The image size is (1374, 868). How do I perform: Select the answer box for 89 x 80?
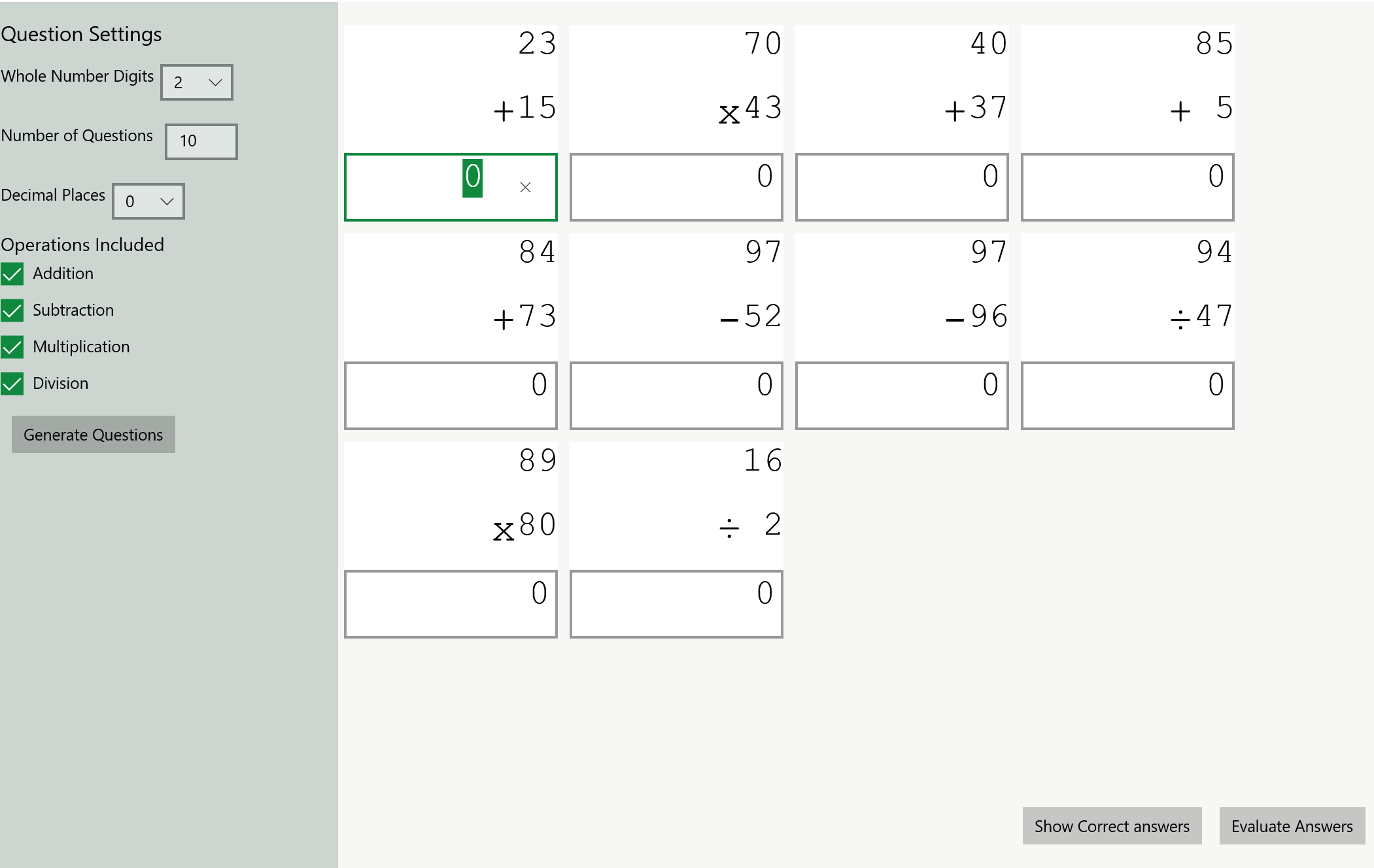pos(451,605)
